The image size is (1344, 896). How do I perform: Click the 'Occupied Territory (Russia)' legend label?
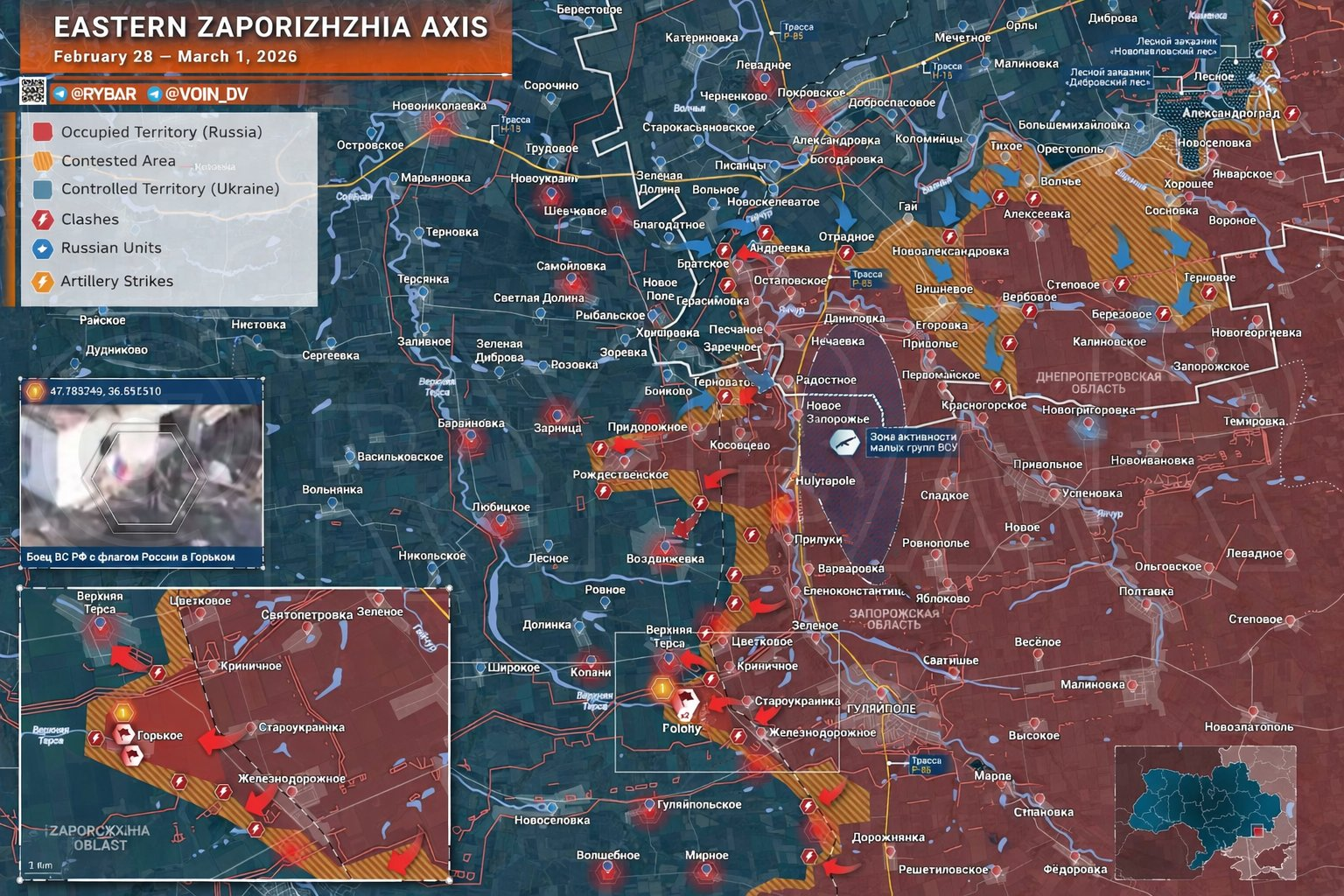162,132
